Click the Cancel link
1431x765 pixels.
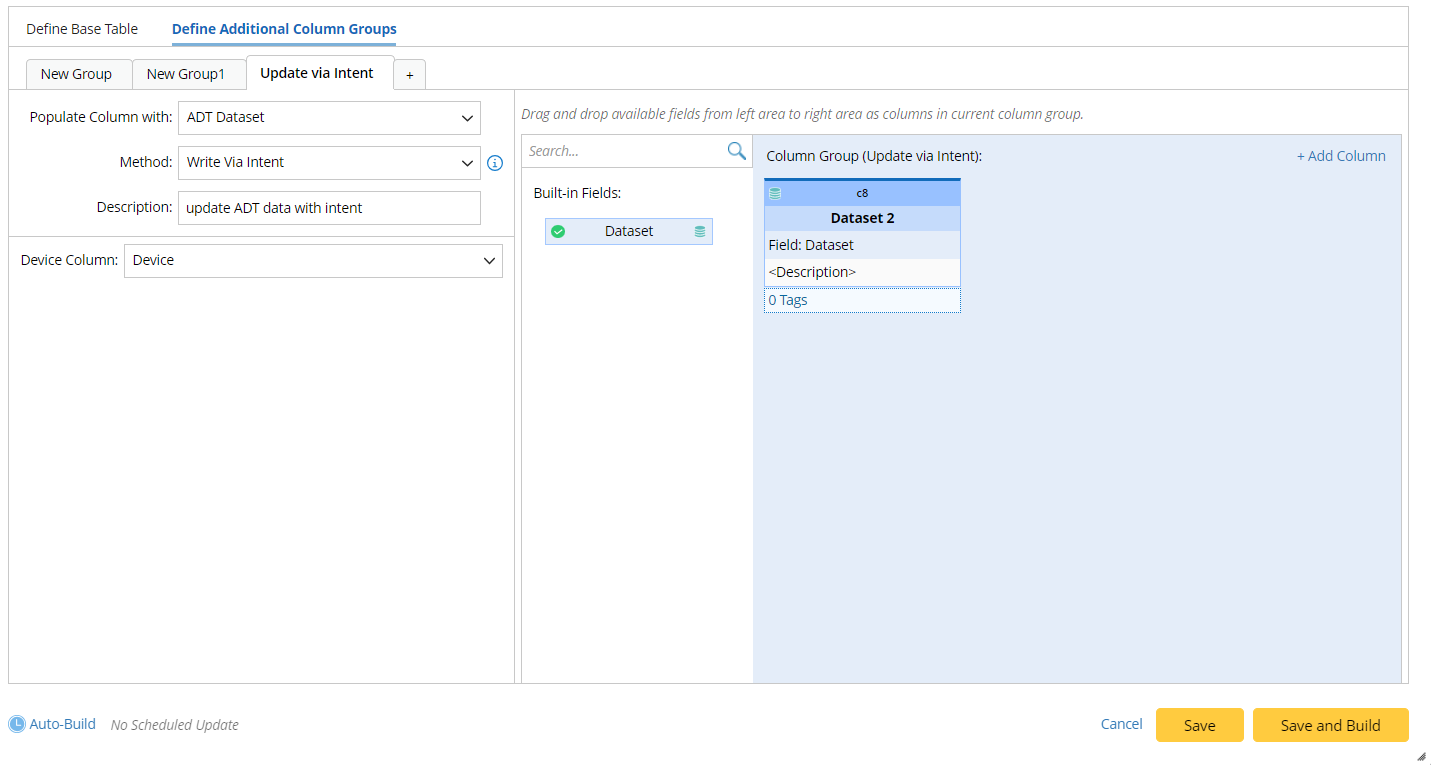click(x=1121, y=724)
